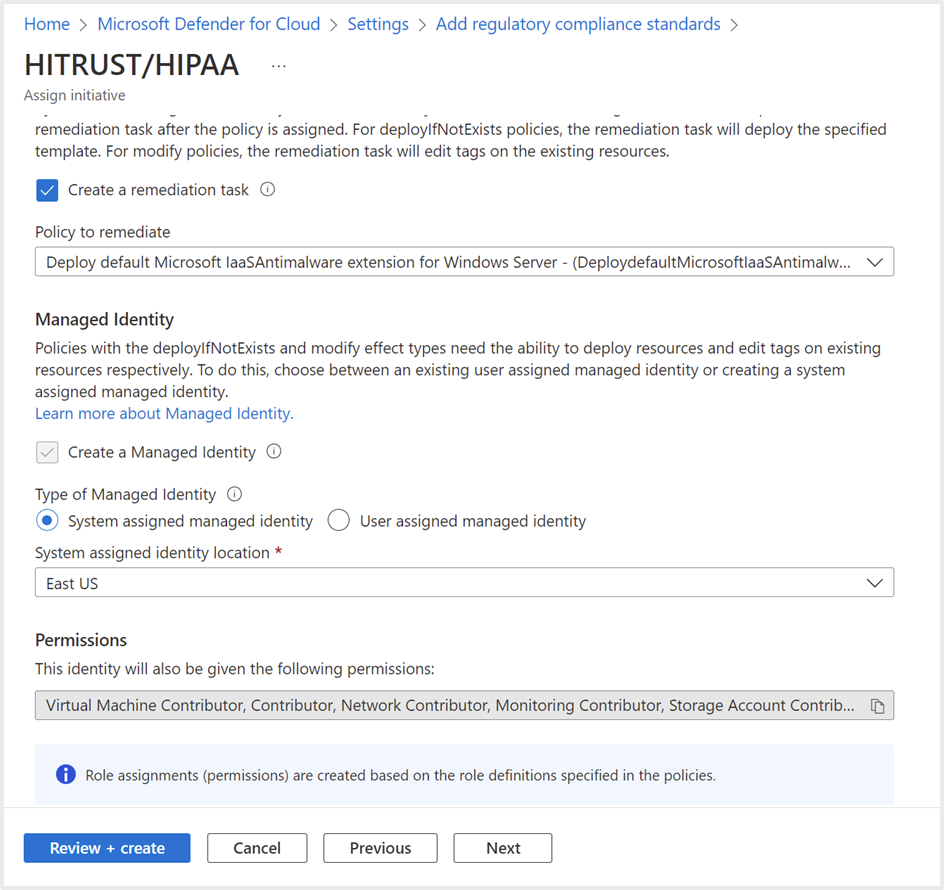The image size is (944, 890).
Task: Click the Create a Managed Identity checkbox
Action: click(47, 452)
